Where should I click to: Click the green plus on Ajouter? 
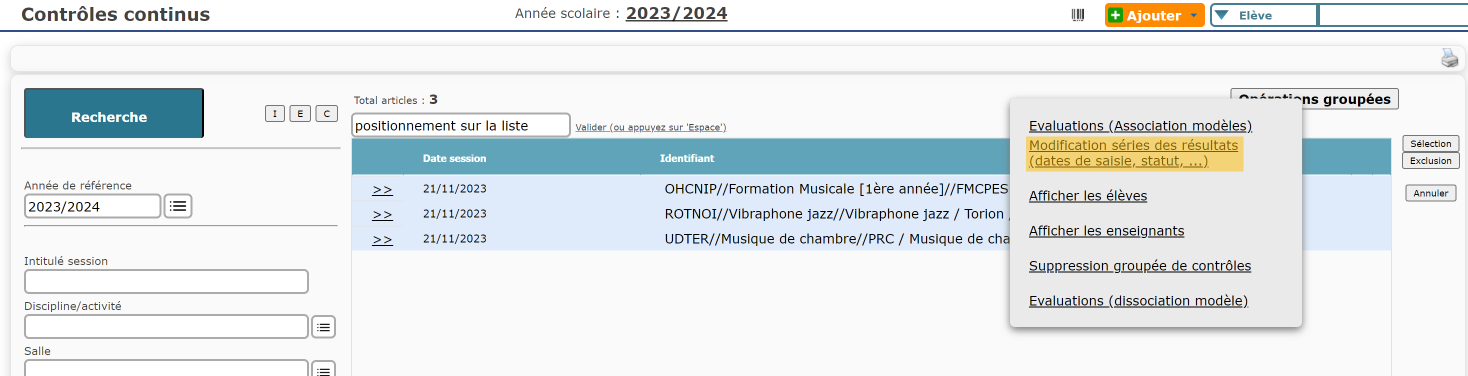click(x=1116, y=16)
